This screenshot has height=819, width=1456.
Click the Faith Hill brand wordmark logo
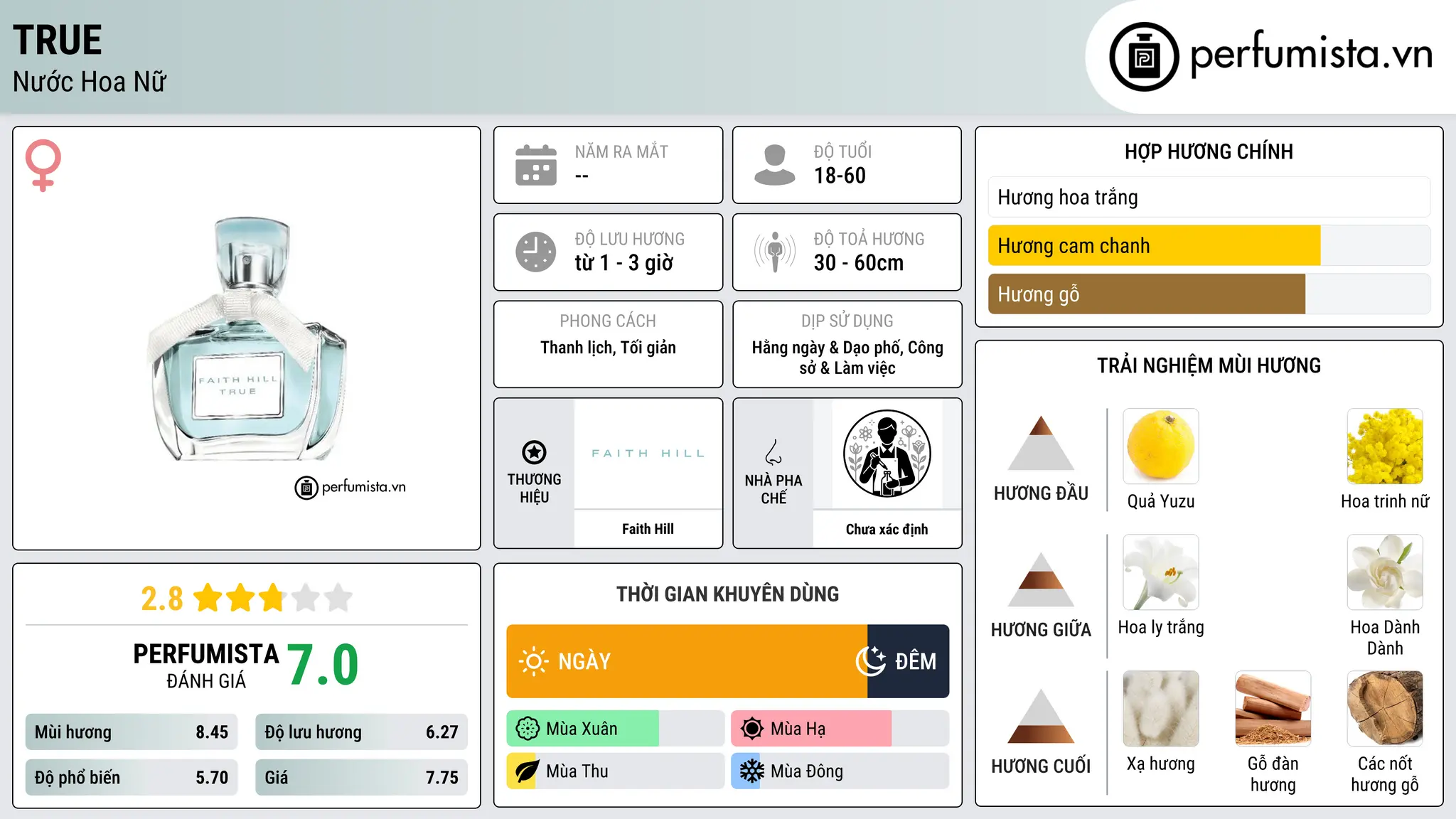pos(648,454)
